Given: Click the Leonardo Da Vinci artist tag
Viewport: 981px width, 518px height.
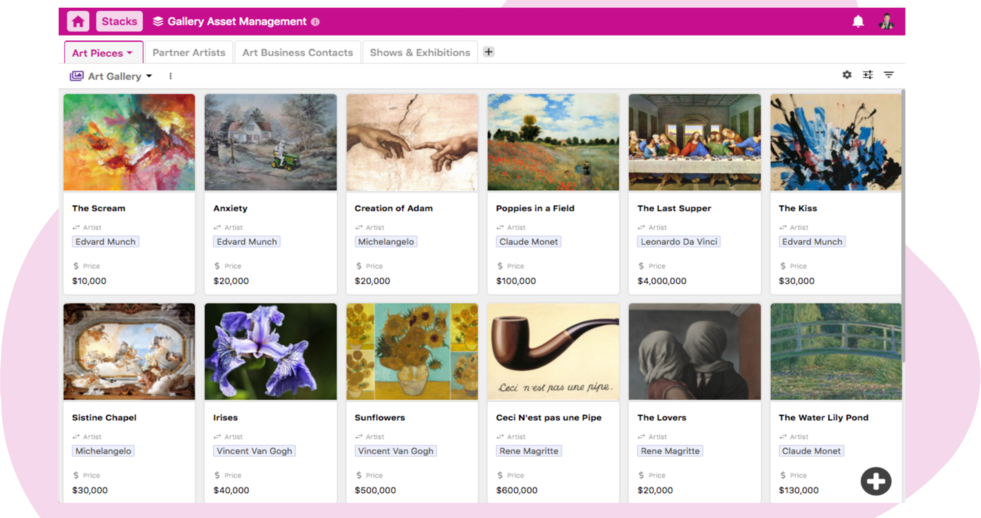Looking at the screenshot, I should pyautogui.click(x=679, y=241).
